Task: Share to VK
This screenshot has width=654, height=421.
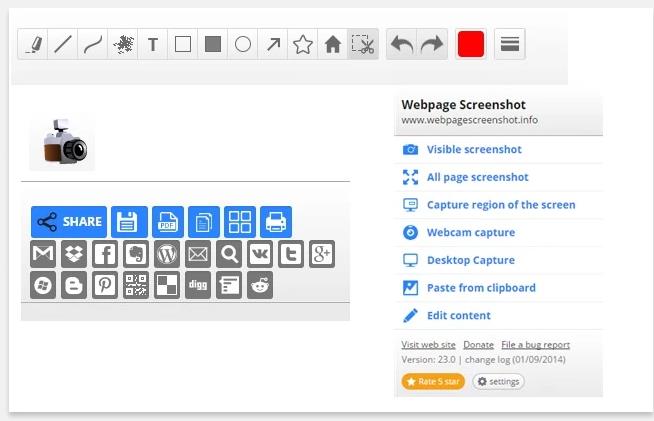Action: (260, 254)
